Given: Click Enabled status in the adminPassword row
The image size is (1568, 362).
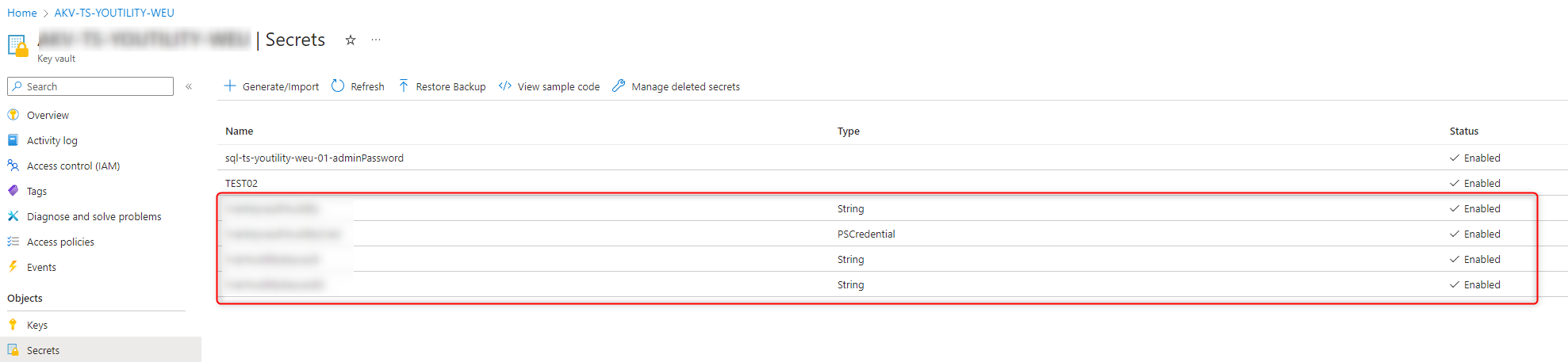Looking at the screenshot, I should (x=1475, y=158).
